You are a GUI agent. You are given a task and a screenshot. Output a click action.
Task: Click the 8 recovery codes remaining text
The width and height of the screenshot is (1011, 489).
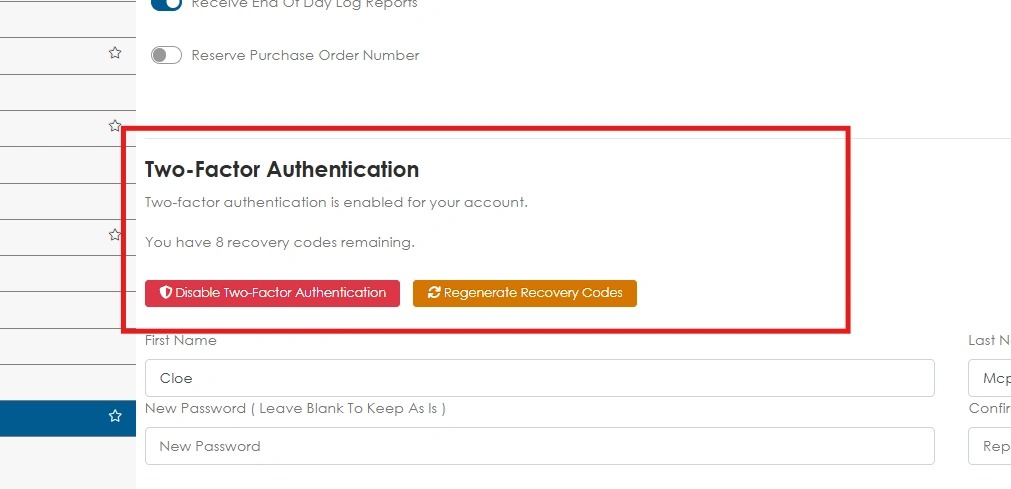pyautogui.click(x=280, y=243)
